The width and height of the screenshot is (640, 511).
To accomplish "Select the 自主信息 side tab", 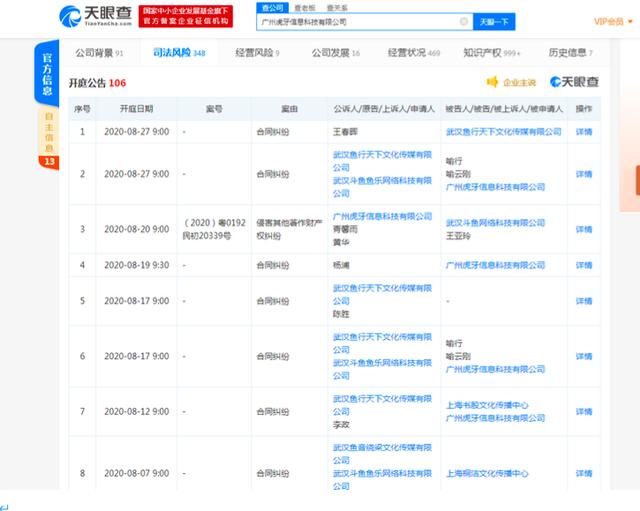I will tap(49, 131).
